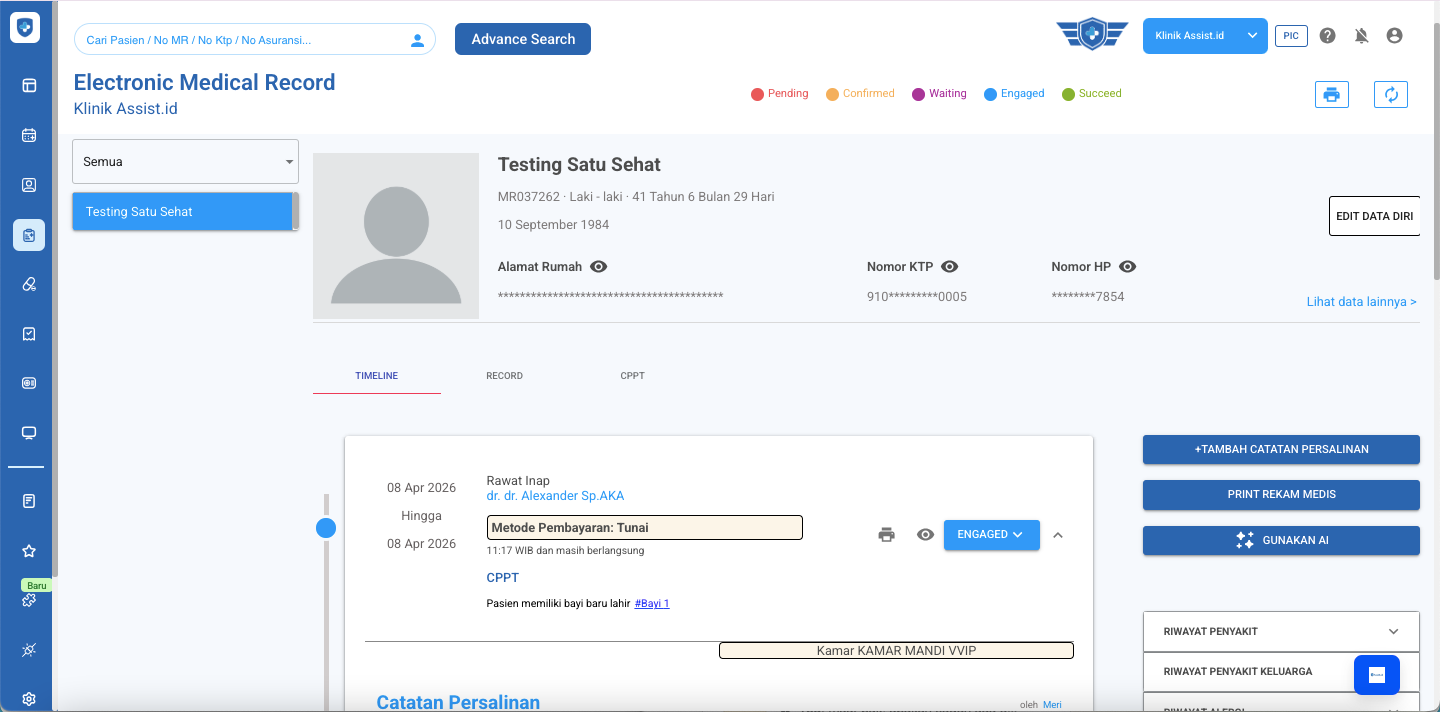The width and height of the screenshot is (1440, 712).
Task: Open the ENGAGED status dropdown
Action: (x=991, y=535)
